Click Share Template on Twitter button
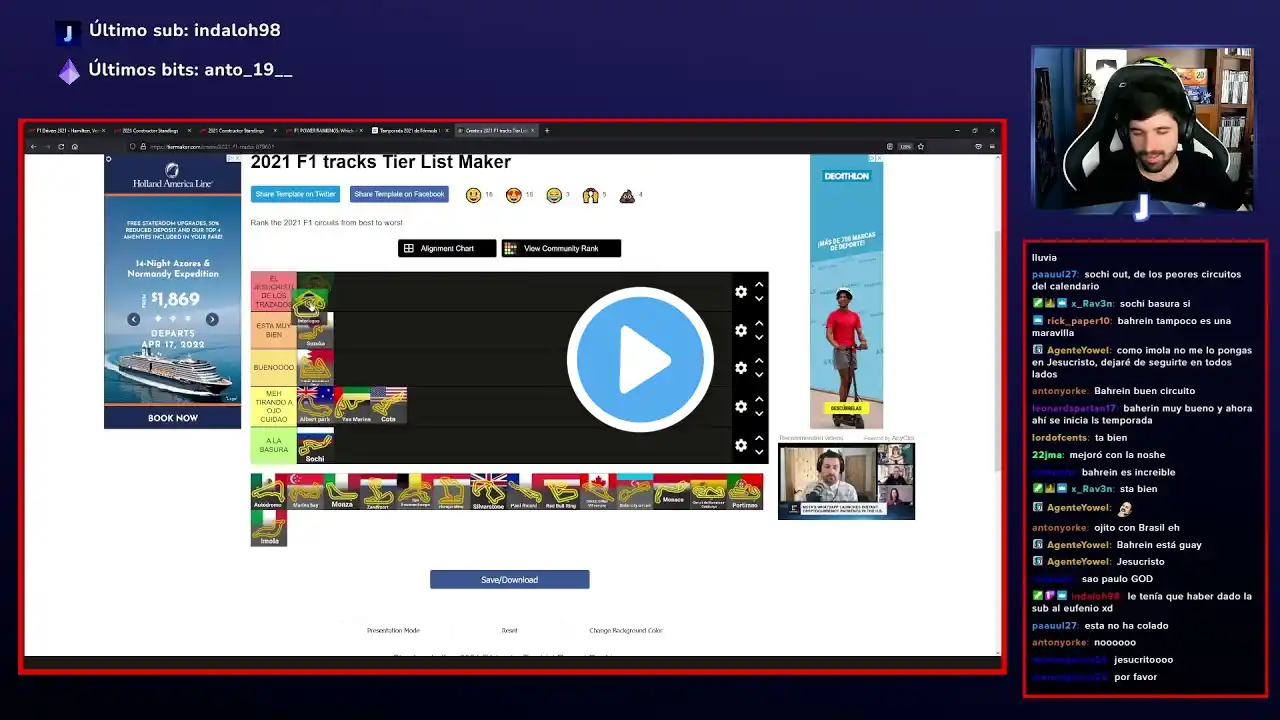 (296, 194)
